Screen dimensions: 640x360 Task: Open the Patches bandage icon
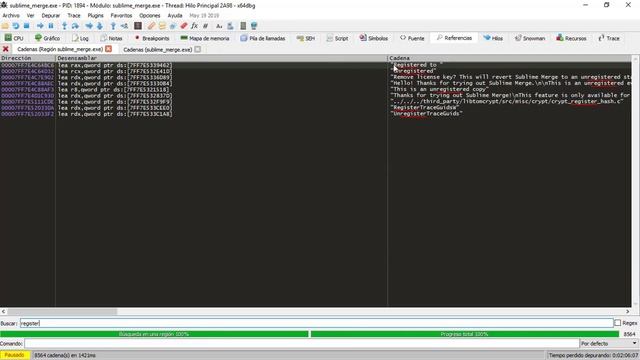(151, 26)
